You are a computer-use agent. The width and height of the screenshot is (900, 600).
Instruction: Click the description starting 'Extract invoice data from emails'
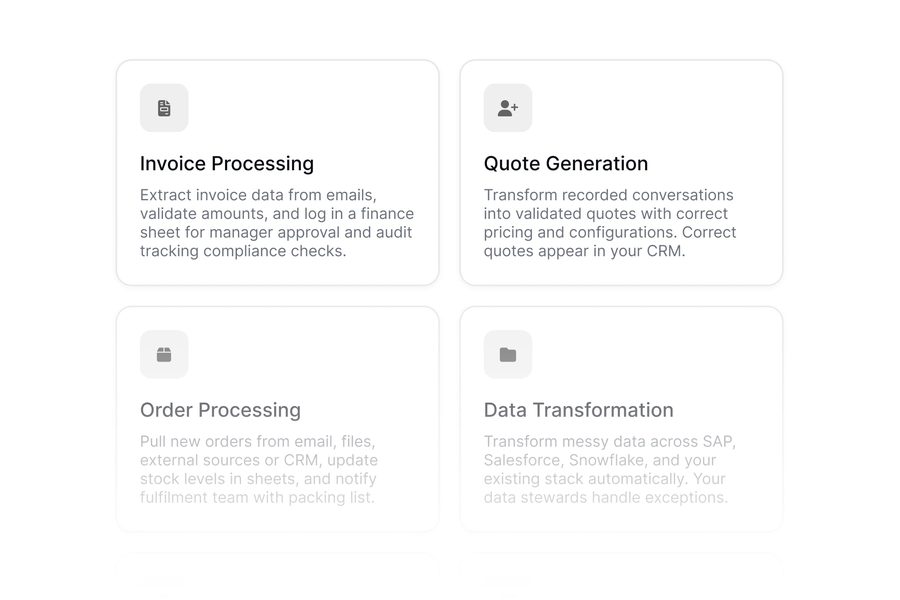pos(277,223)
